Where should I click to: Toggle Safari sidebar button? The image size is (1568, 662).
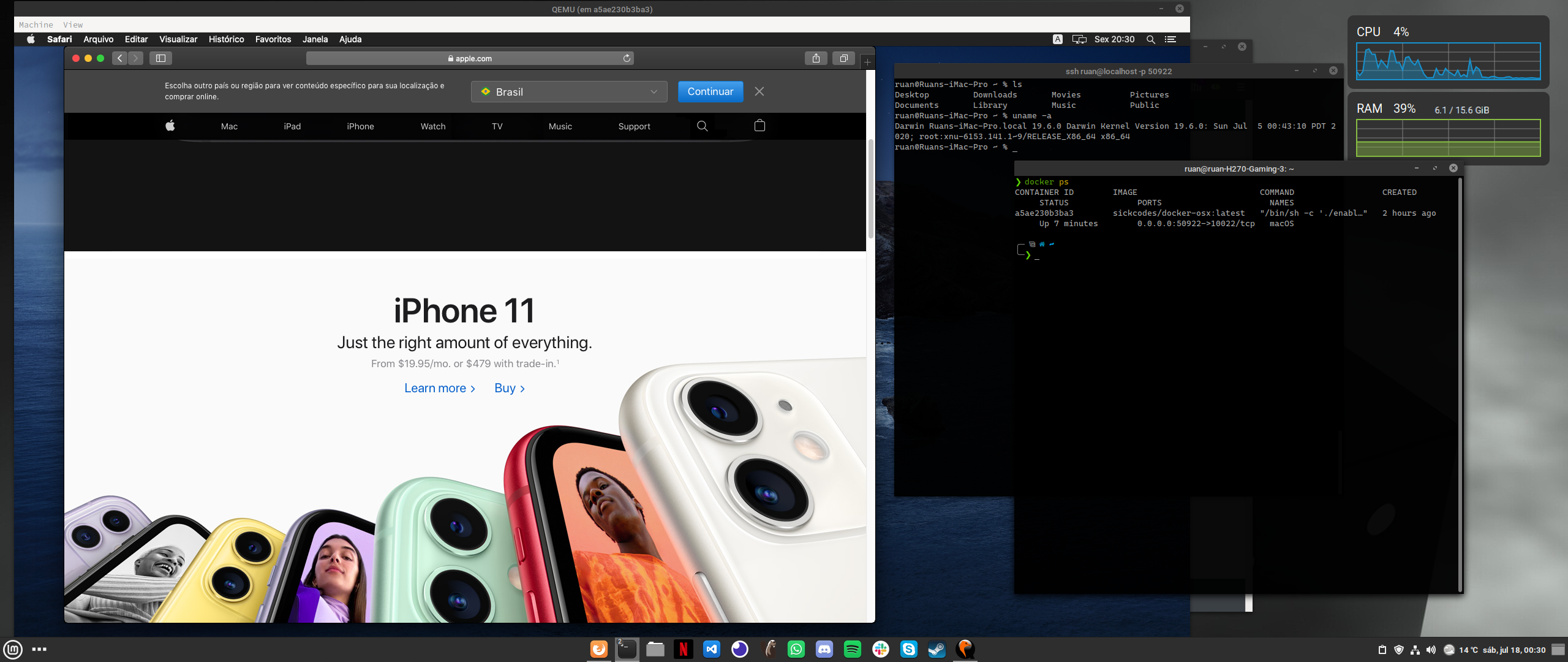pyautogui.click(x=160, y=58)
